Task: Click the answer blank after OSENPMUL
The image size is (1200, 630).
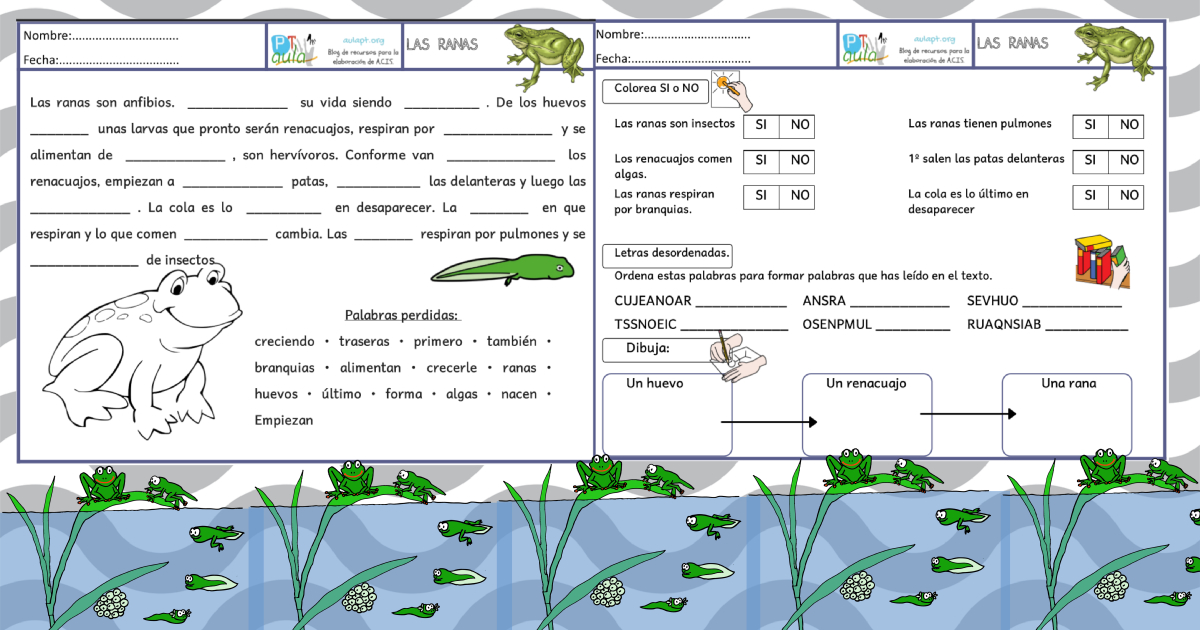Action: click(913, 325)
